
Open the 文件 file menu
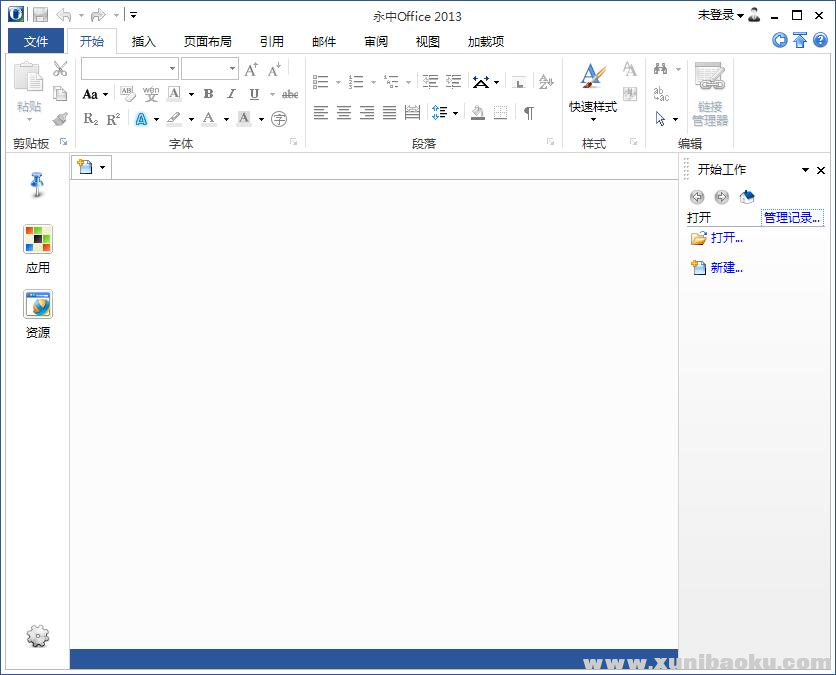pos(36,41)
